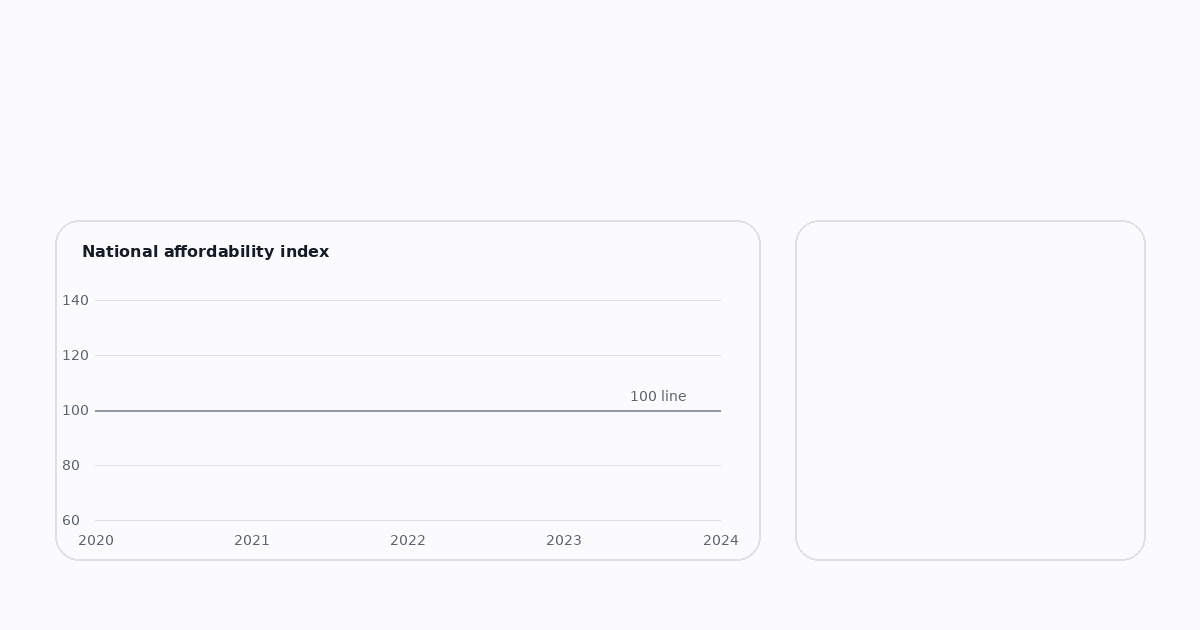Click the horizontal gridline at 120

pyautogui.click(x=408, y=355)
